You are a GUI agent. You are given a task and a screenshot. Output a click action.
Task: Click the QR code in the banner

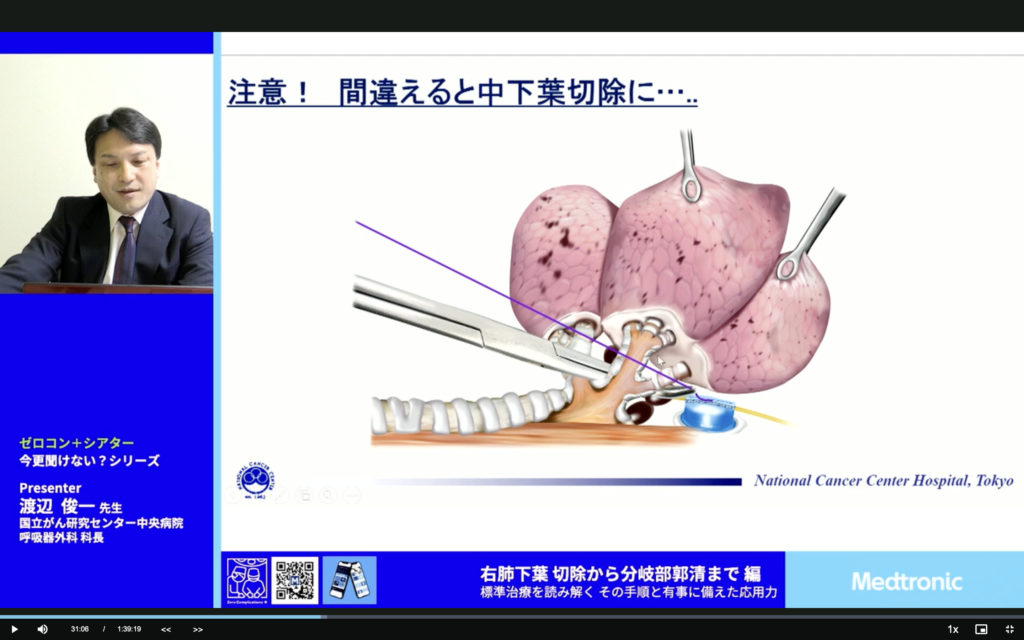coord(295,580)
